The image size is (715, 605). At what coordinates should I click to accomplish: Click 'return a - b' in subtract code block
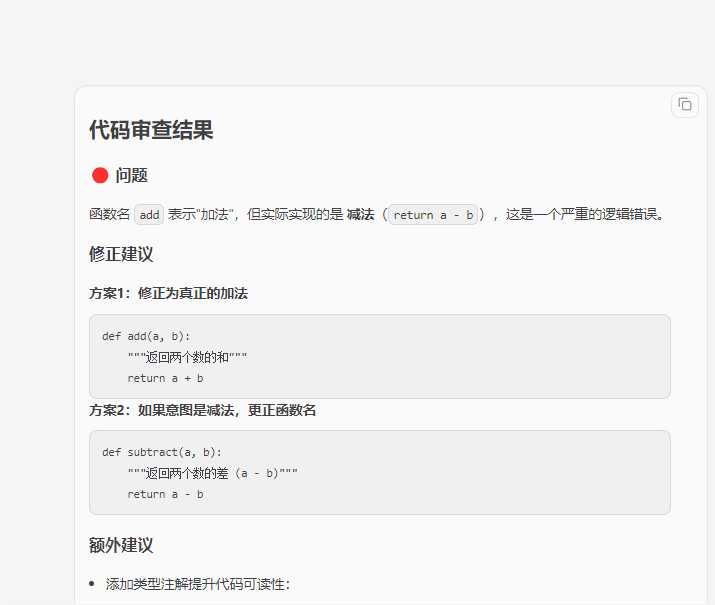coord(165,494)
